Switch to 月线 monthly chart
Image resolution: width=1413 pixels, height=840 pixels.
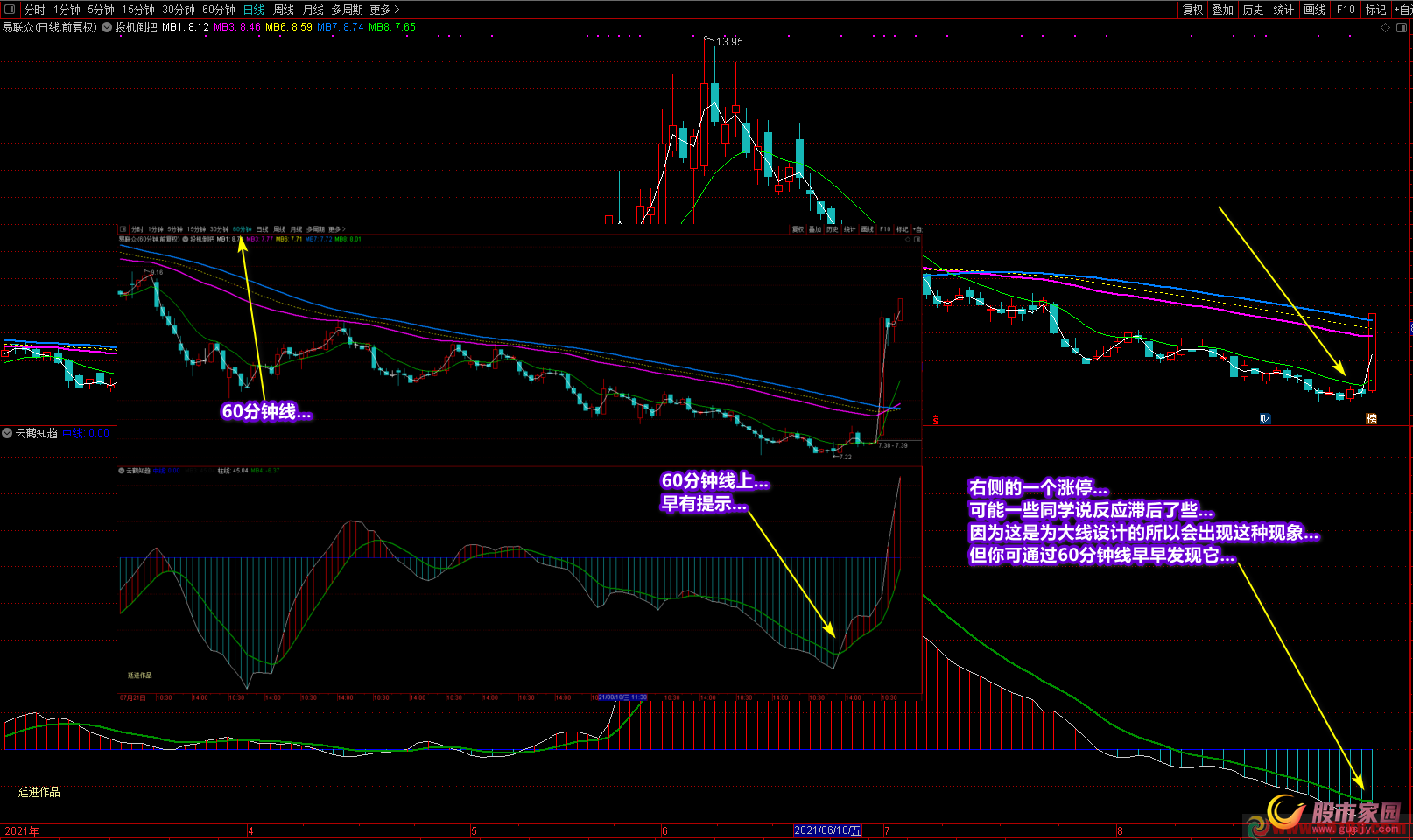click(x=313, y=10)
